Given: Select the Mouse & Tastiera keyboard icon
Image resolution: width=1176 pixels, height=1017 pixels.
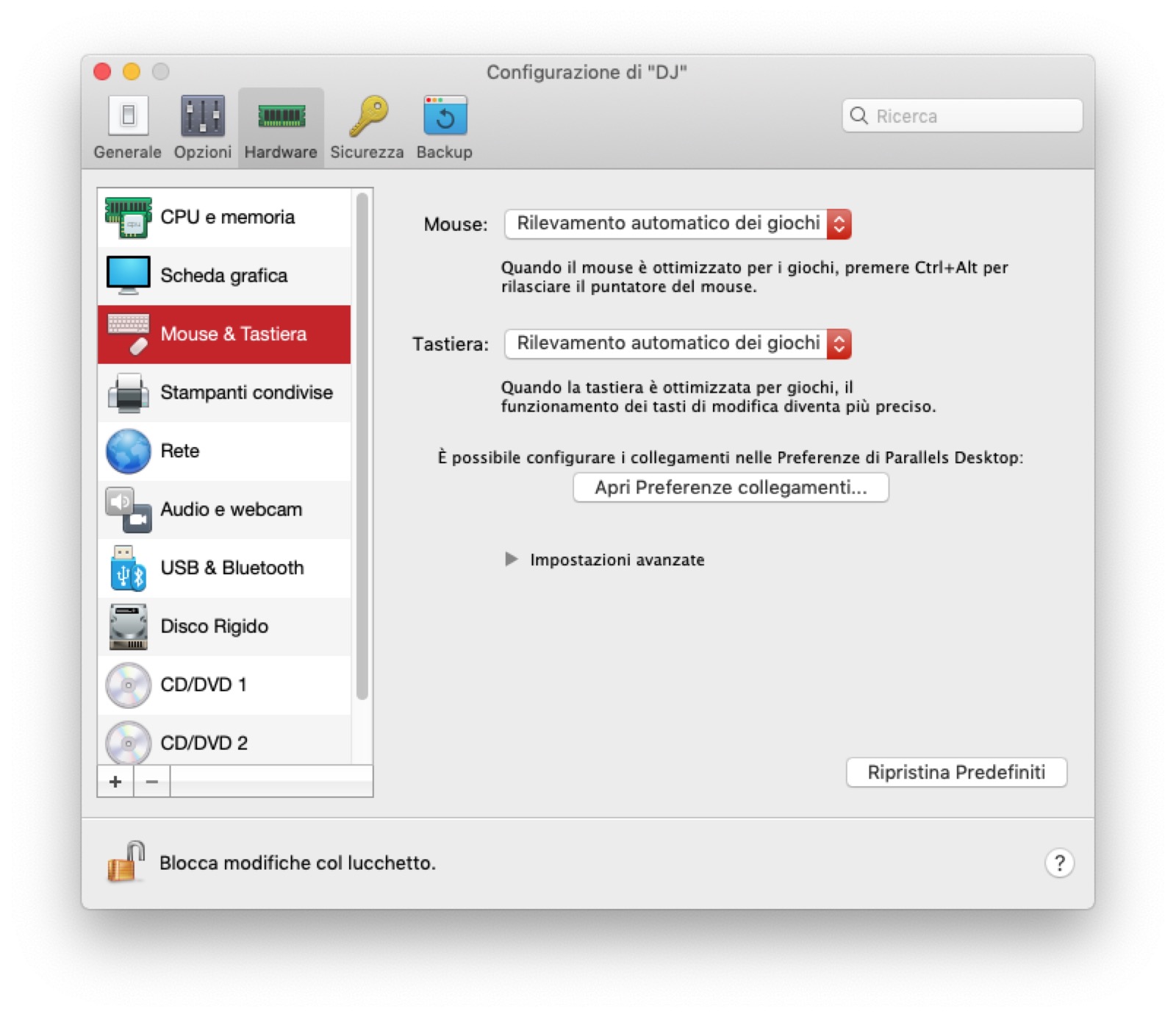Looking at the screenshot, I should coord(129,334).
